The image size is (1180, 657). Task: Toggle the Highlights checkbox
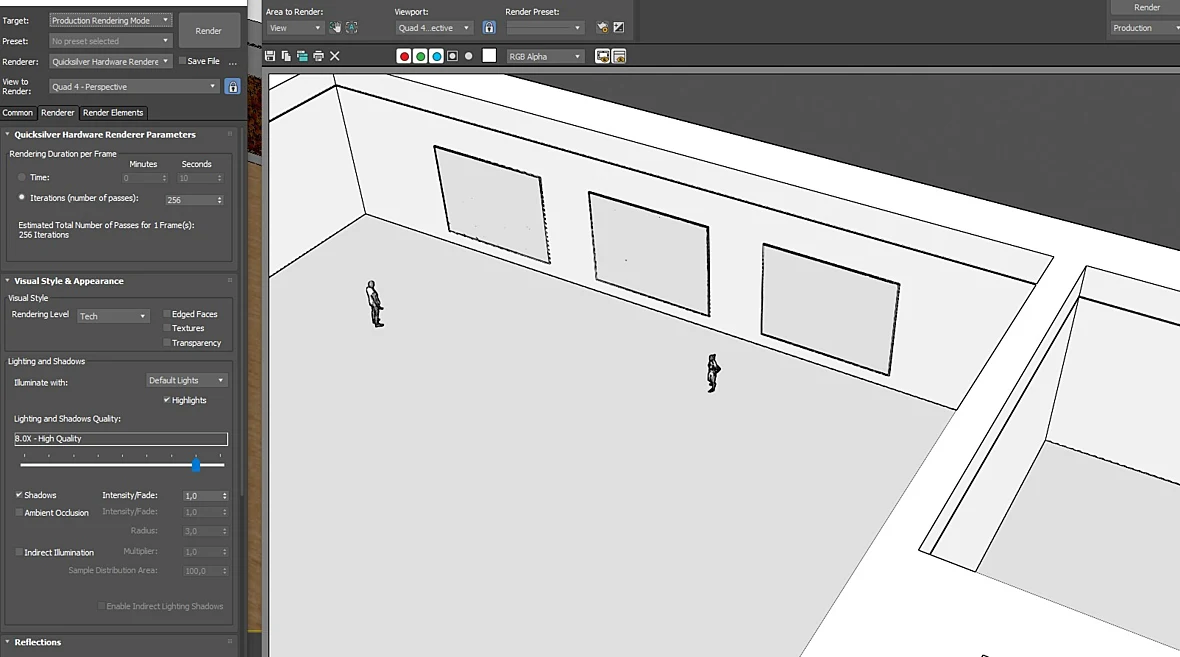(167, 400)
